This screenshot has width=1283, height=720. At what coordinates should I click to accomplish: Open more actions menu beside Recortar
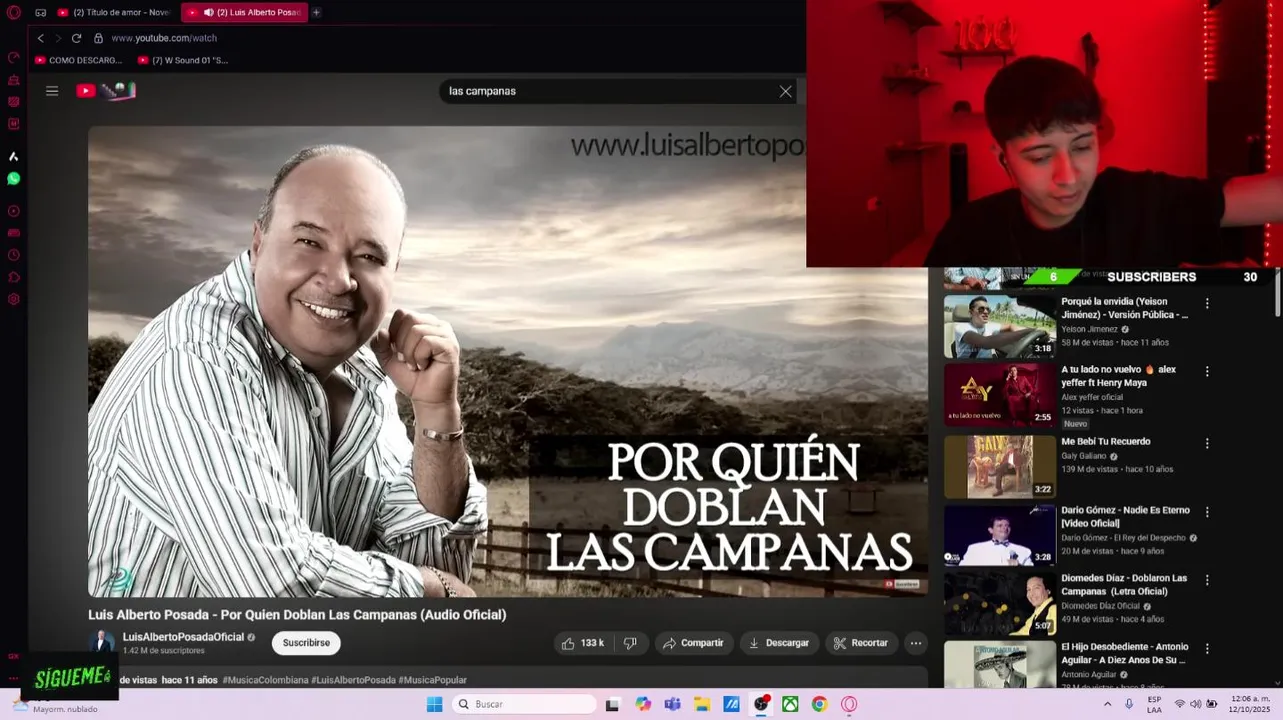(916, 643)
